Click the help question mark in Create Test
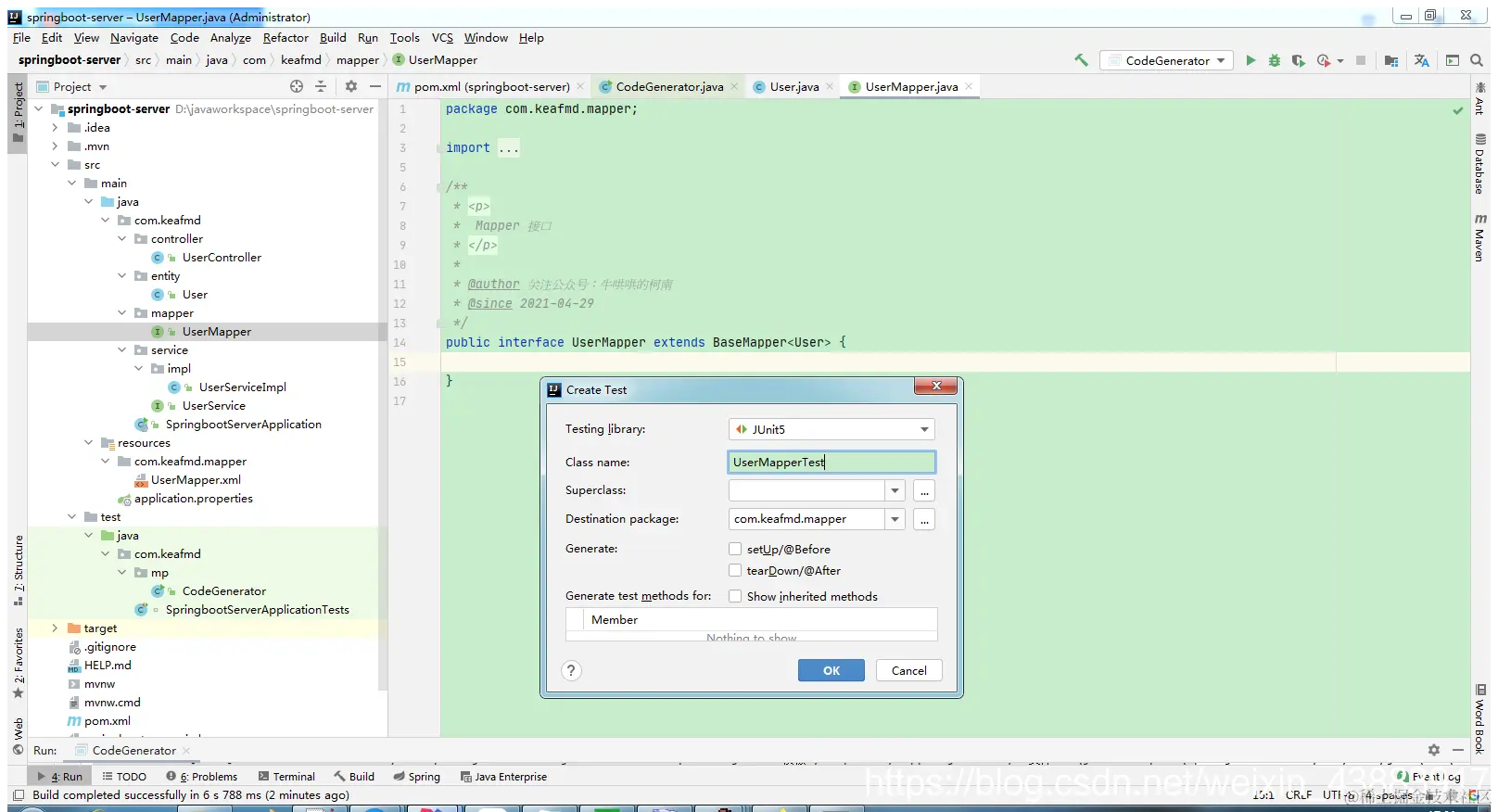 [572, 670]
